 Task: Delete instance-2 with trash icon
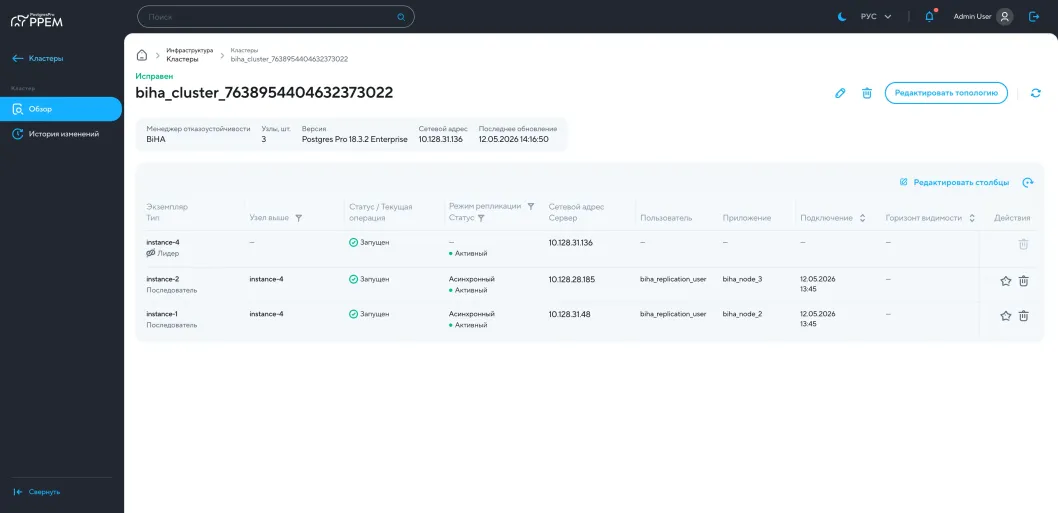pos(1024,281)
